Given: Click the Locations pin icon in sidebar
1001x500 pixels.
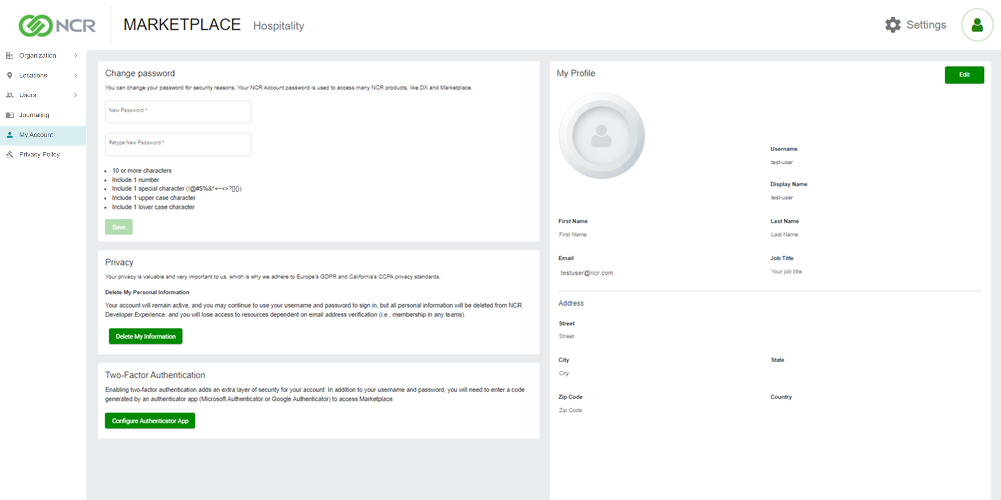Looking at the screenshot, I should click(10, 75).
